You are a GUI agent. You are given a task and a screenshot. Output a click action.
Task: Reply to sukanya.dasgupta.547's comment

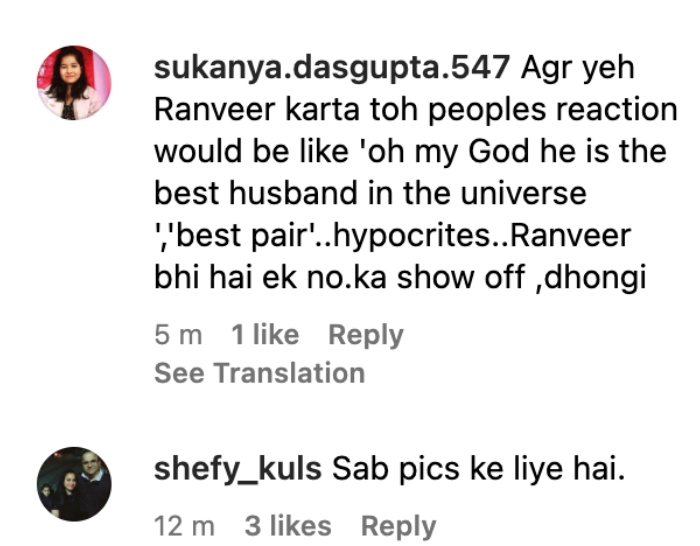(366, 335)
